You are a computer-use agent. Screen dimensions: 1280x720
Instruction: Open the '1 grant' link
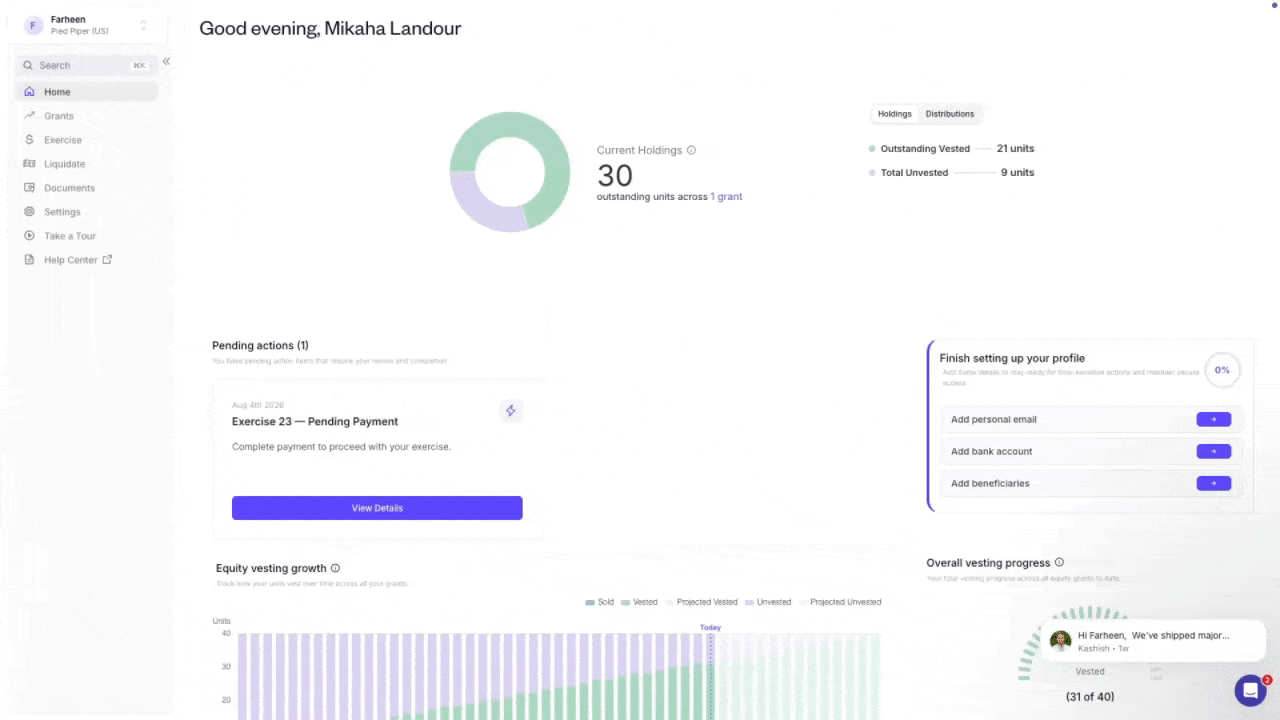[726, 197]
